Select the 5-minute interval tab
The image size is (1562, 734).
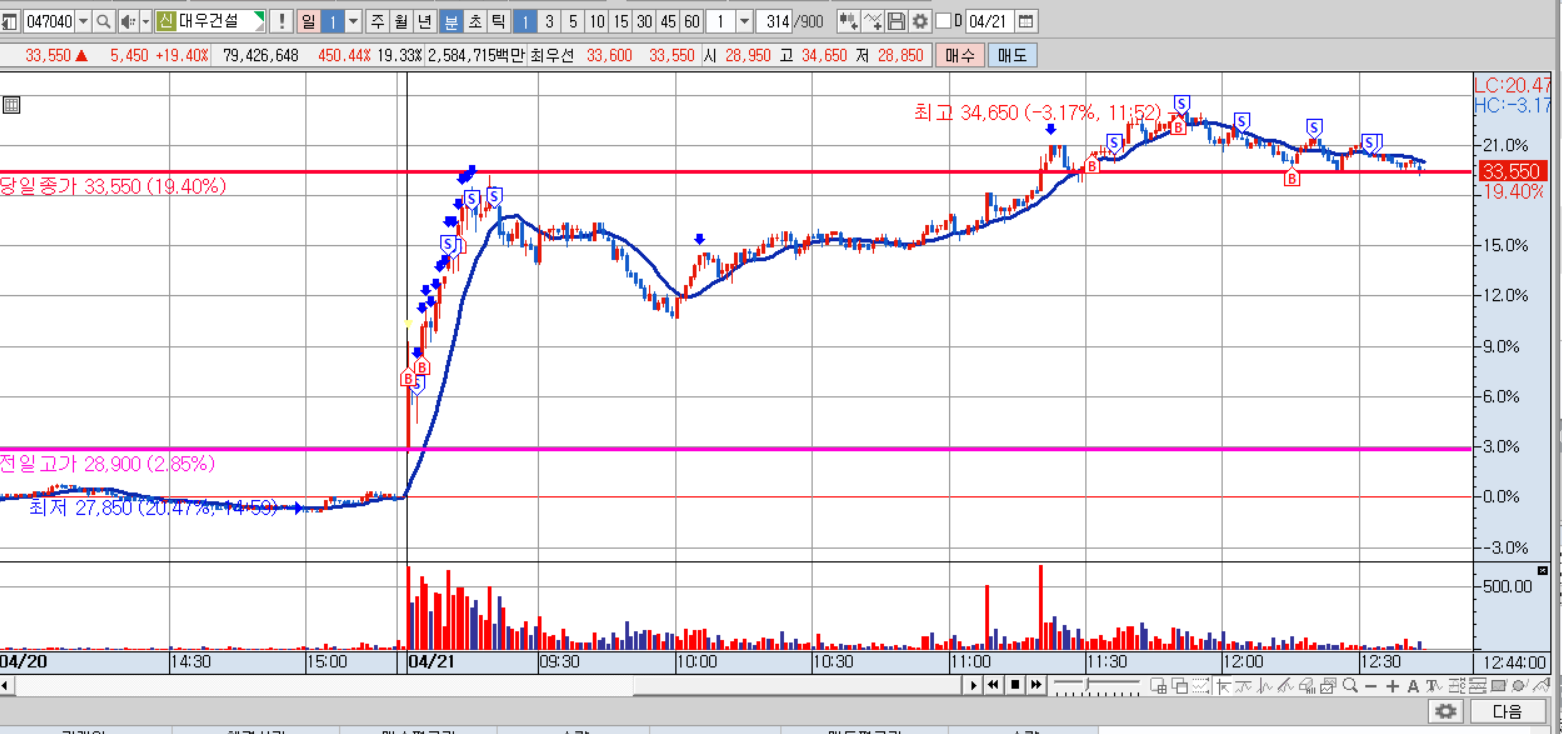coord(573,21)
